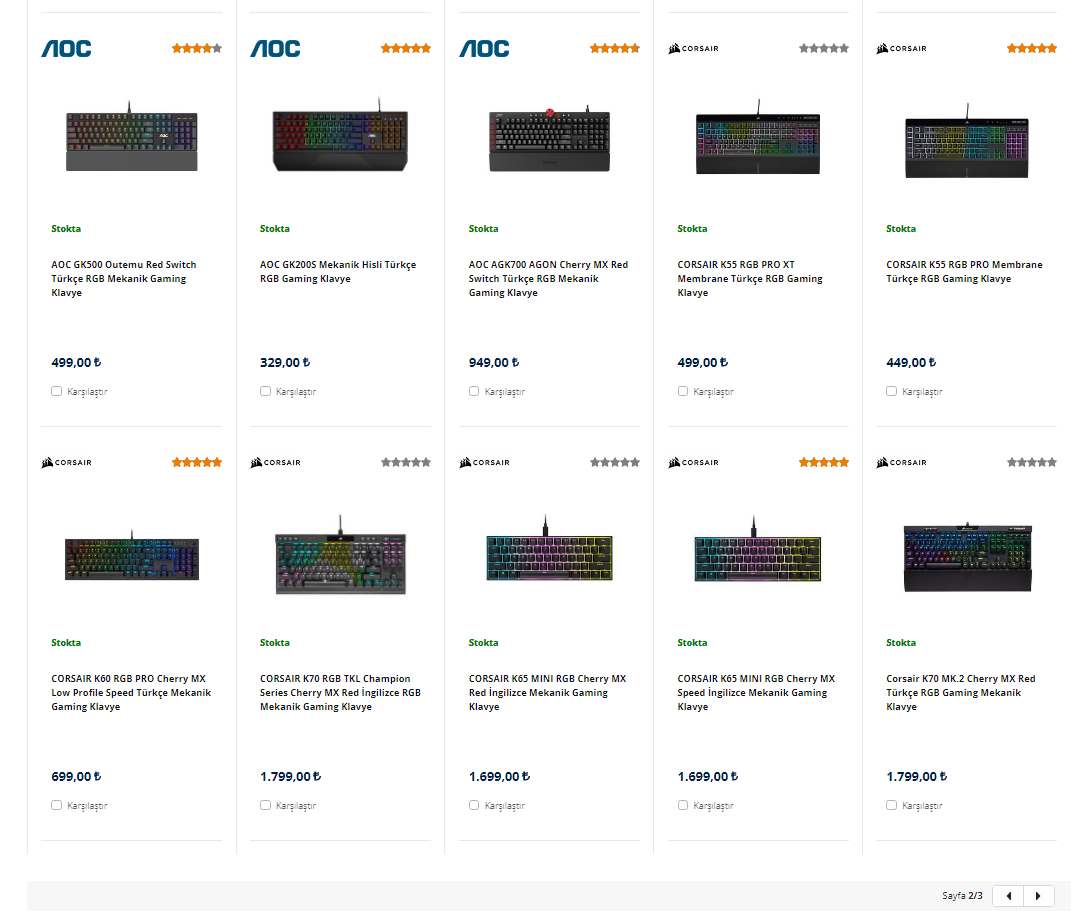Check Karşılaştır for Corsair K70 MK.2

(x=892, y=805)
